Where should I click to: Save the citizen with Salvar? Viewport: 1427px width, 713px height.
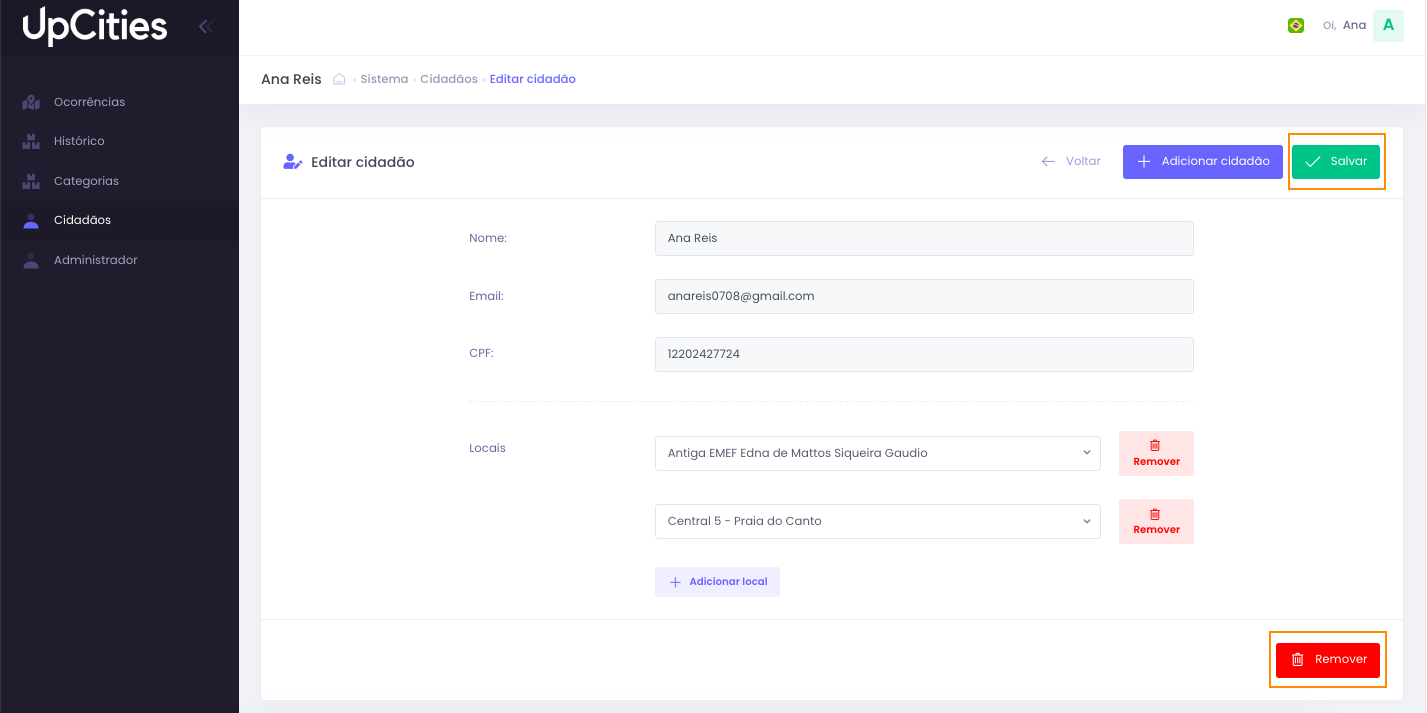tap(1336, 162)
